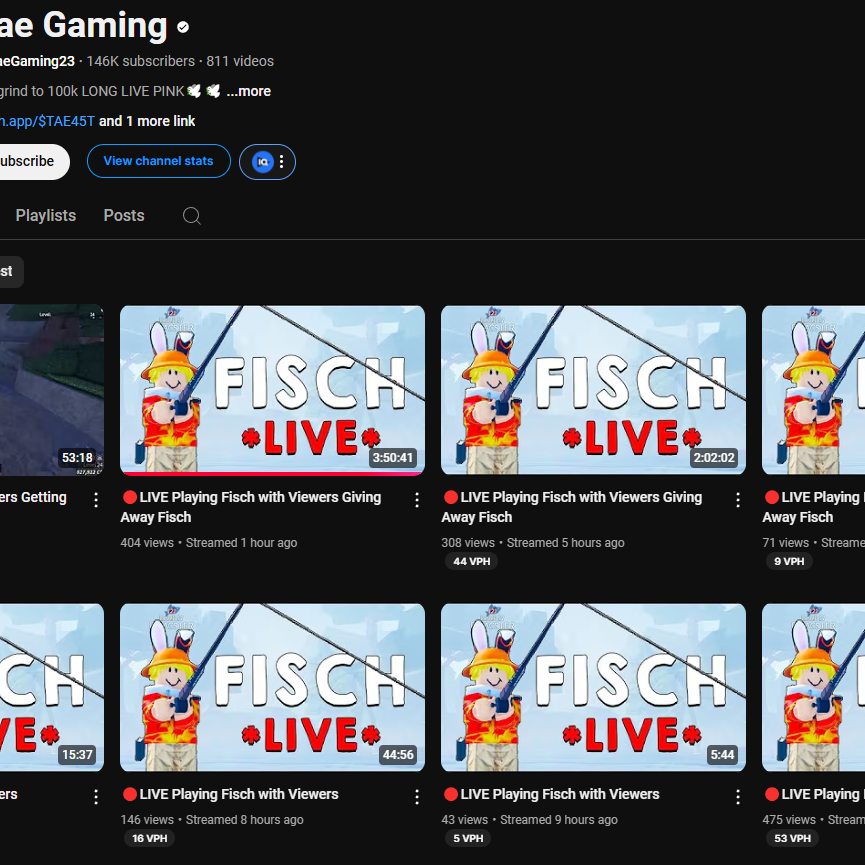865x865 pixels.
Task: Click the verified checkmark badge beside the channel name
Action: pos(183,27)
